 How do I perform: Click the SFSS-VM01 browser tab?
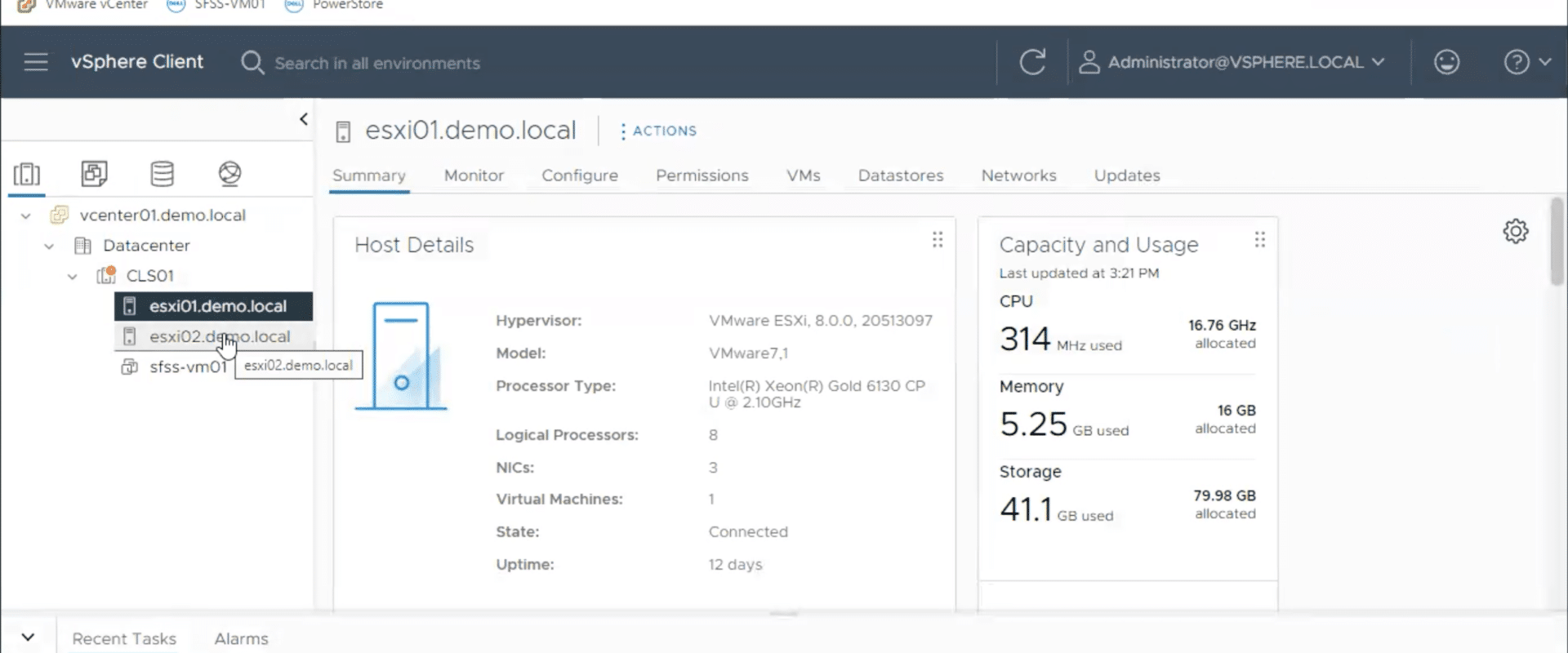(x=217, y=5)
